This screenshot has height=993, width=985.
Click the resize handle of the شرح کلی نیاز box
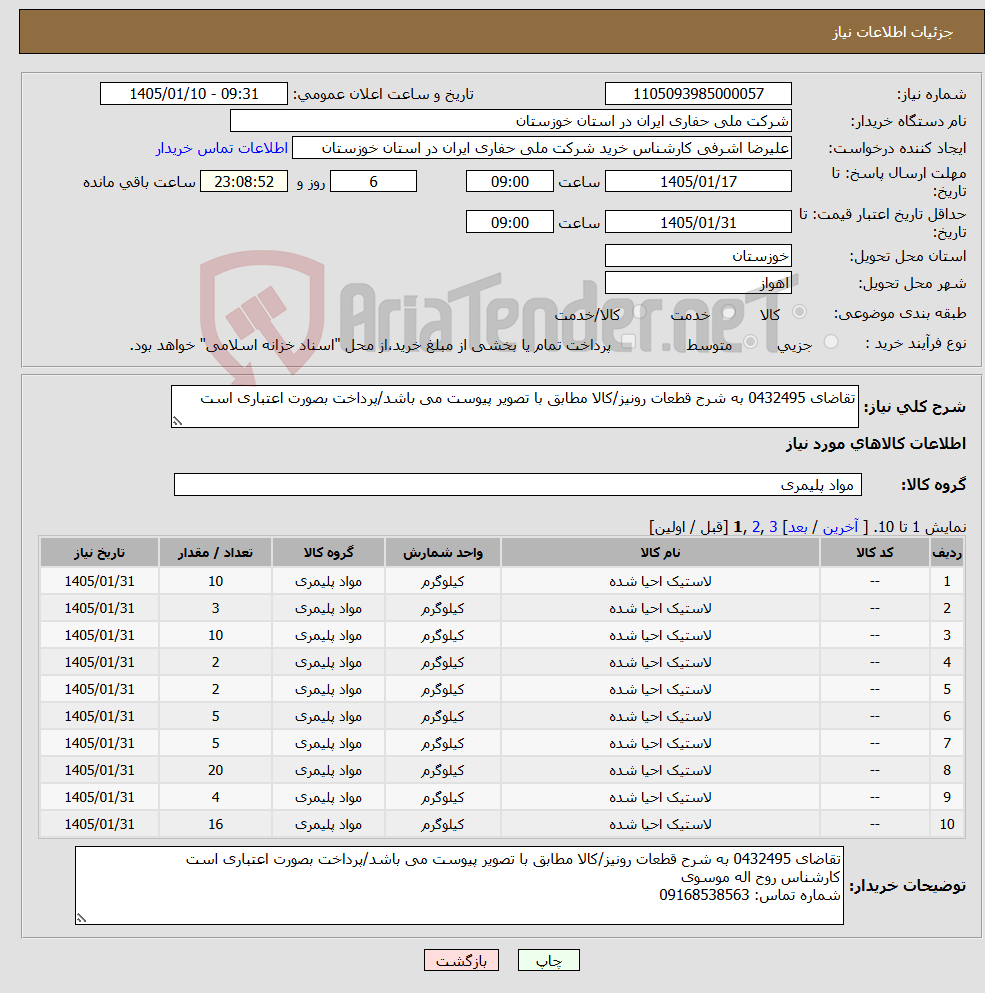click(x=177, y=421)
